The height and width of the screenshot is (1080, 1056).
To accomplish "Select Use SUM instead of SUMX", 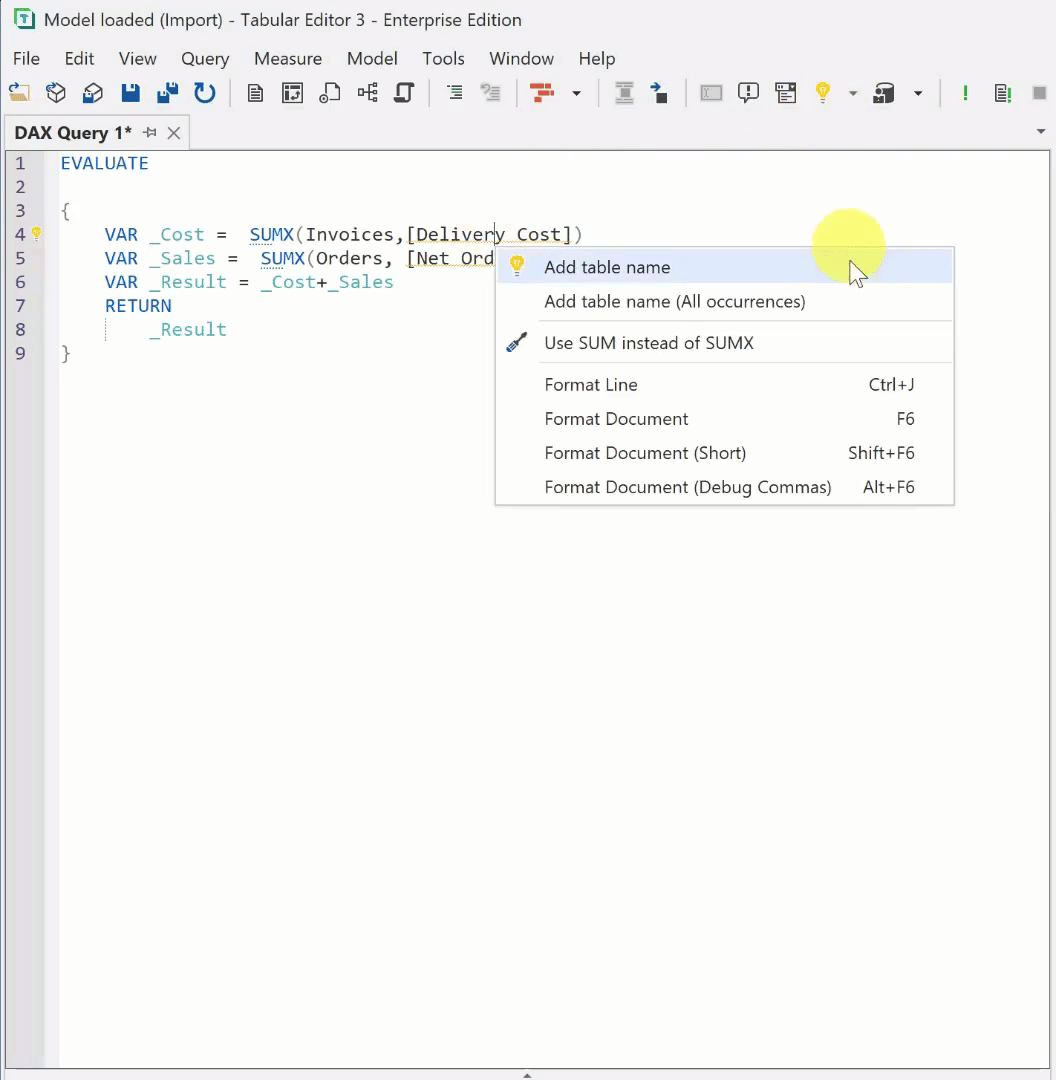I will pos(725,343).
